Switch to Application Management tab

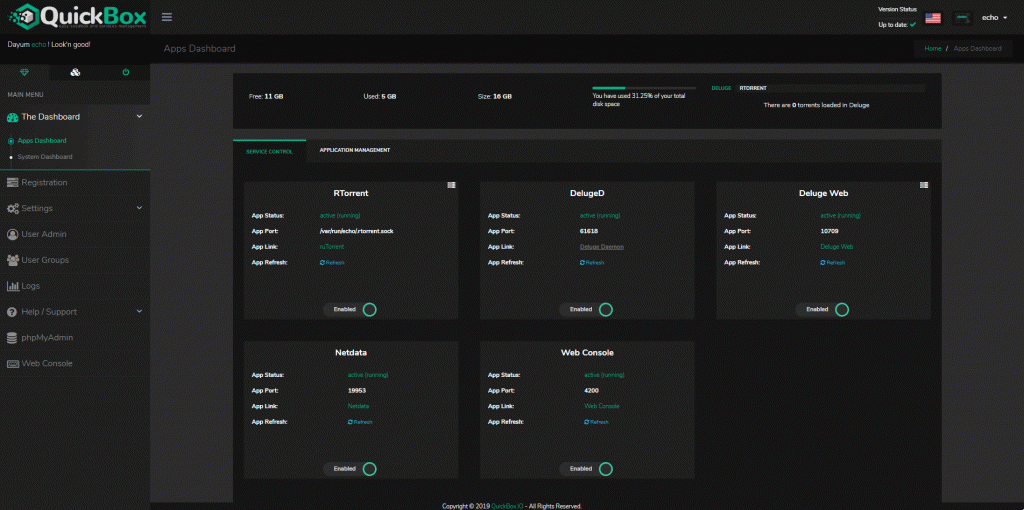355,150
